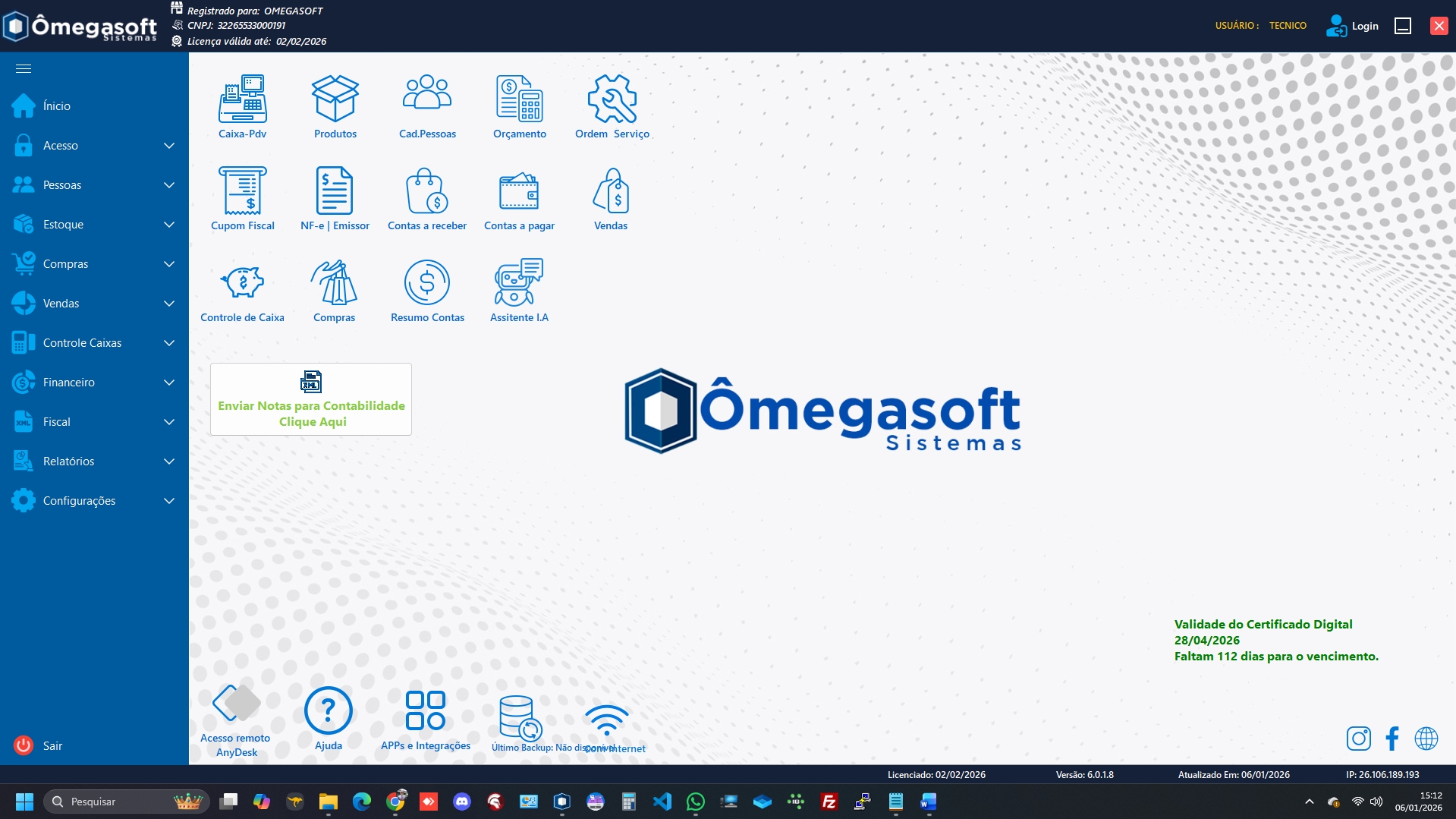This screenshot has height=819, width=1456.
Task: Expand the Relatórios sidebar menu
Action: (x=94, y=461)
